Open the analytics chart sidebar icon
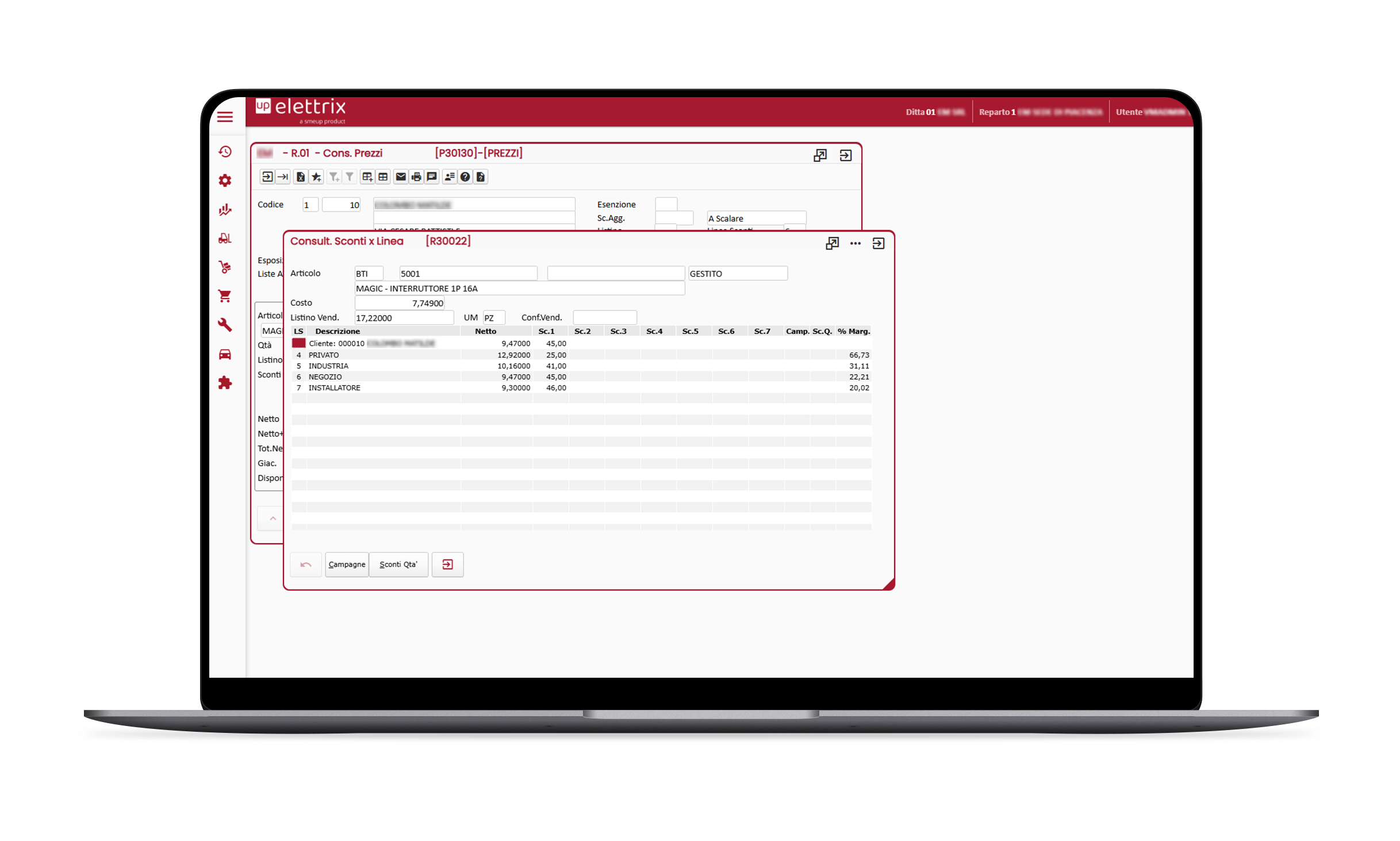This screenshot has width=1400, height=841. [x=225, y=209]
